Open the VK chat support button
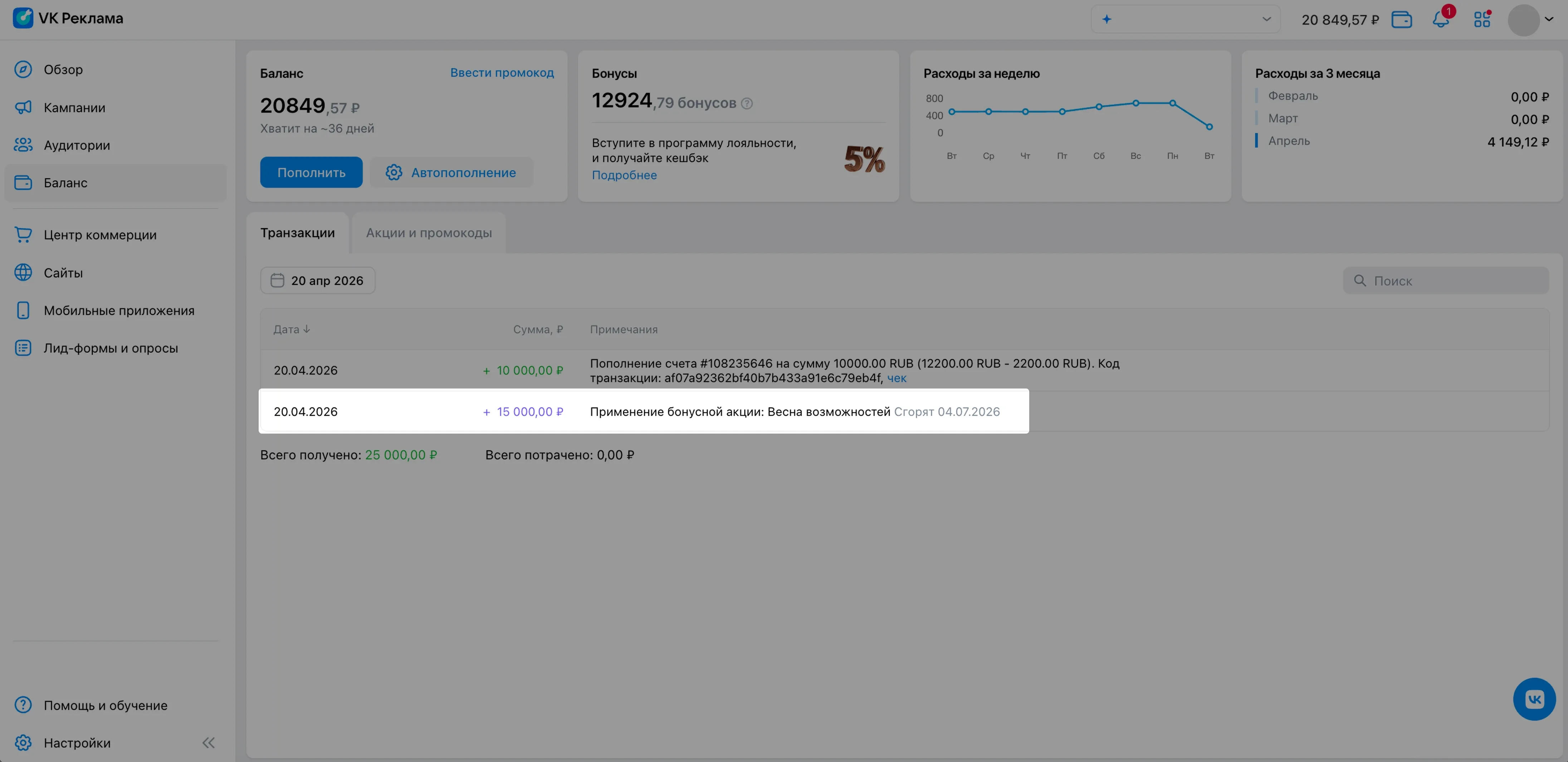The height and width of the screenshot is (762, 1568). 1534,699
